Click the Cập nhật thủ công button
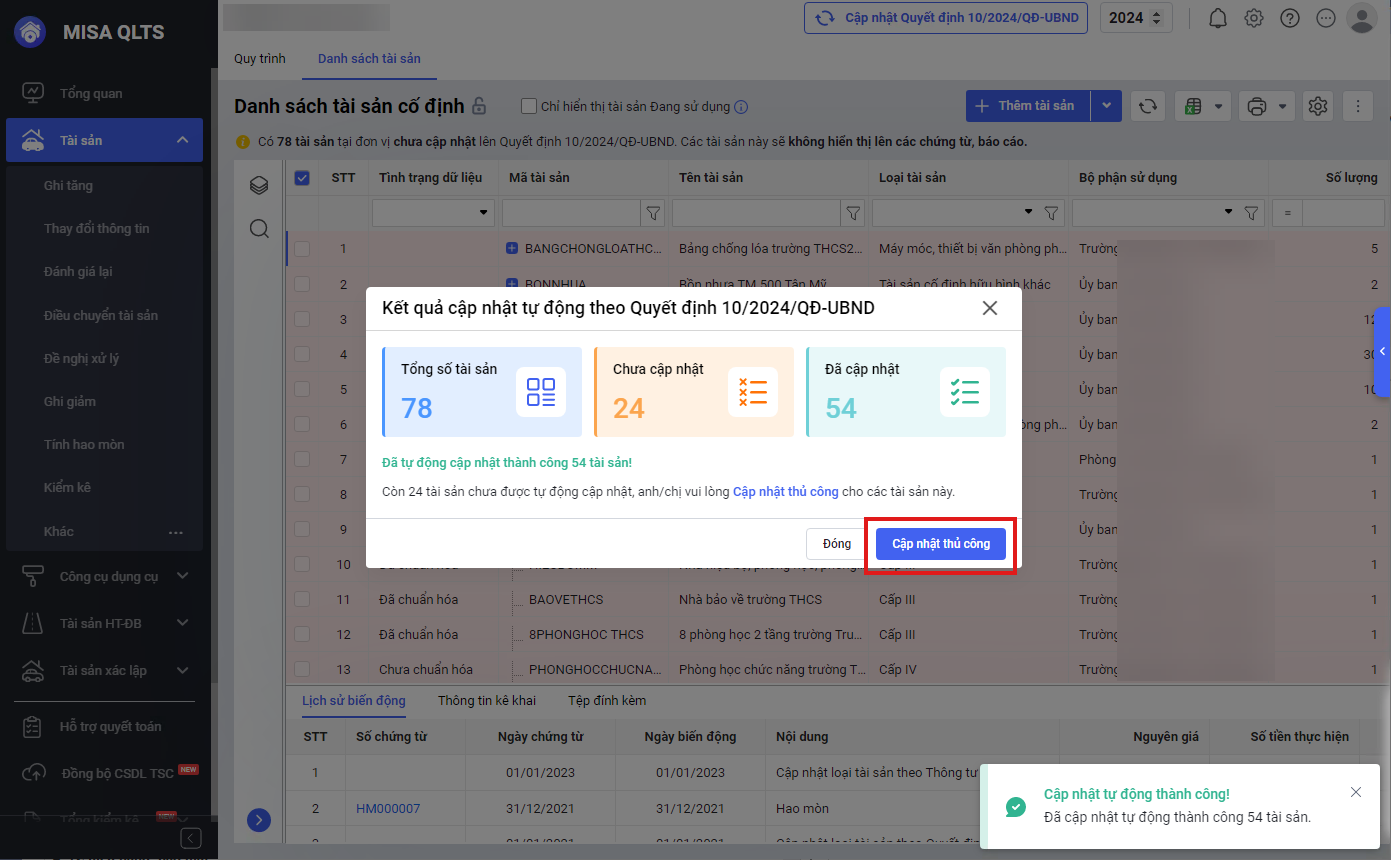Image resolution: width=1391 pixels, height=860 pixels. 941,544
